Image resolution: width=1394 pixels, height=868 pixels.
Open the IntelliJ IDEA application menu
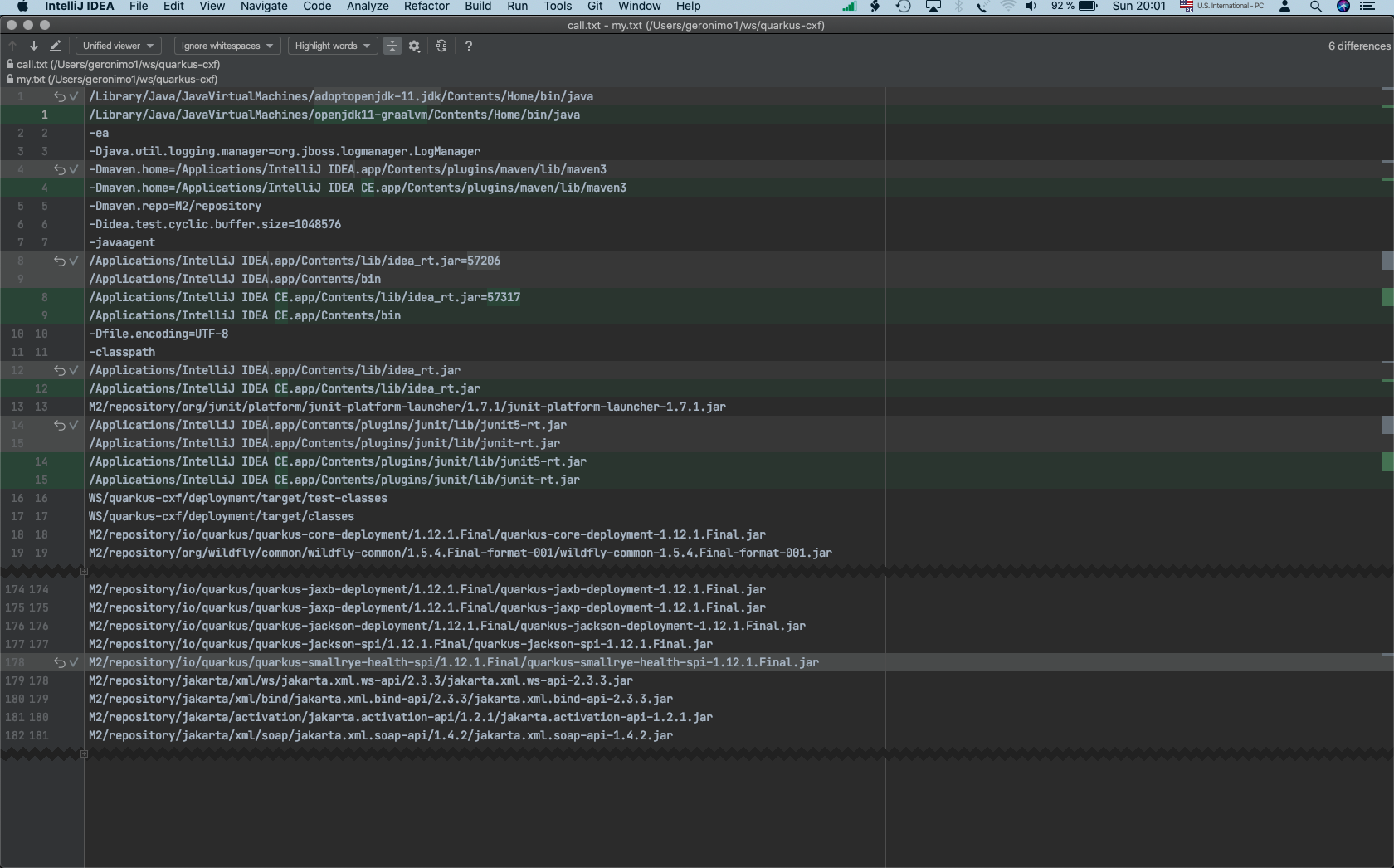click(x=79, y=7)
